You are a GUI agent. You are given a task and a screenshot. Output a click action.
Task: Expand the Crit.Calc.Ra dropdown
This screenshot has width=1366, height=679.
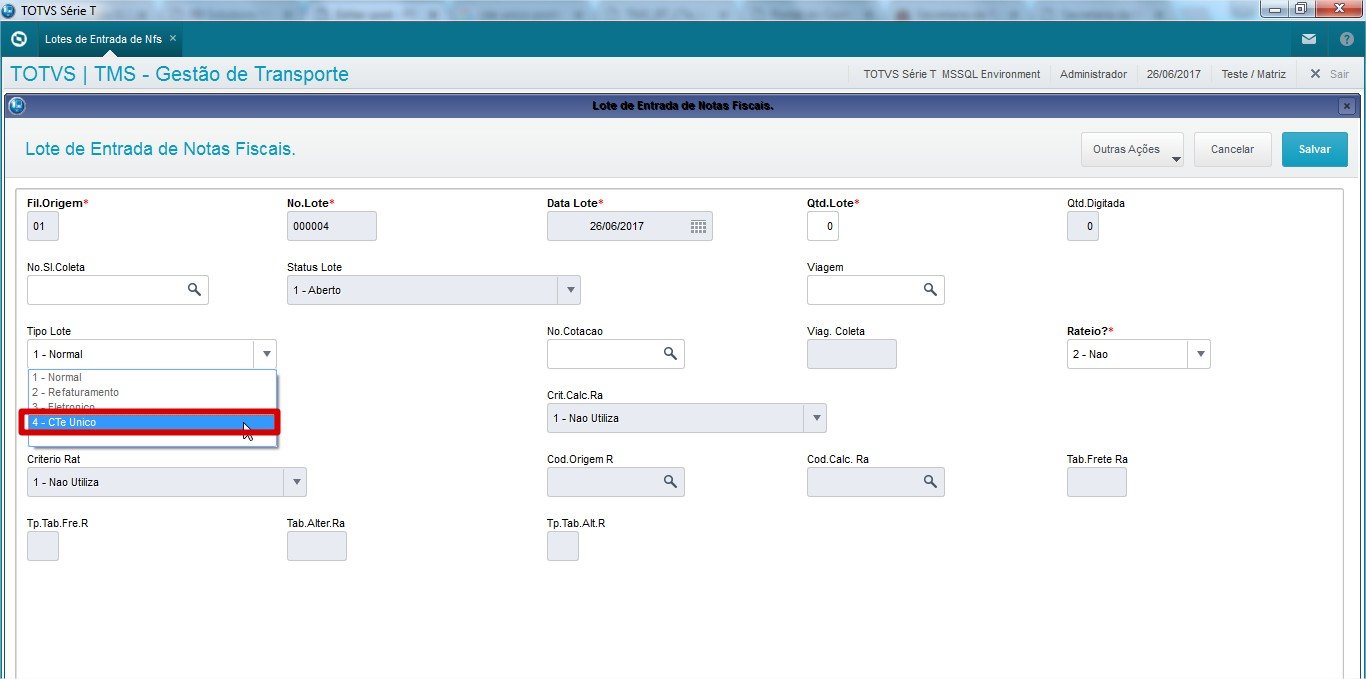click(x=816, y=418)
